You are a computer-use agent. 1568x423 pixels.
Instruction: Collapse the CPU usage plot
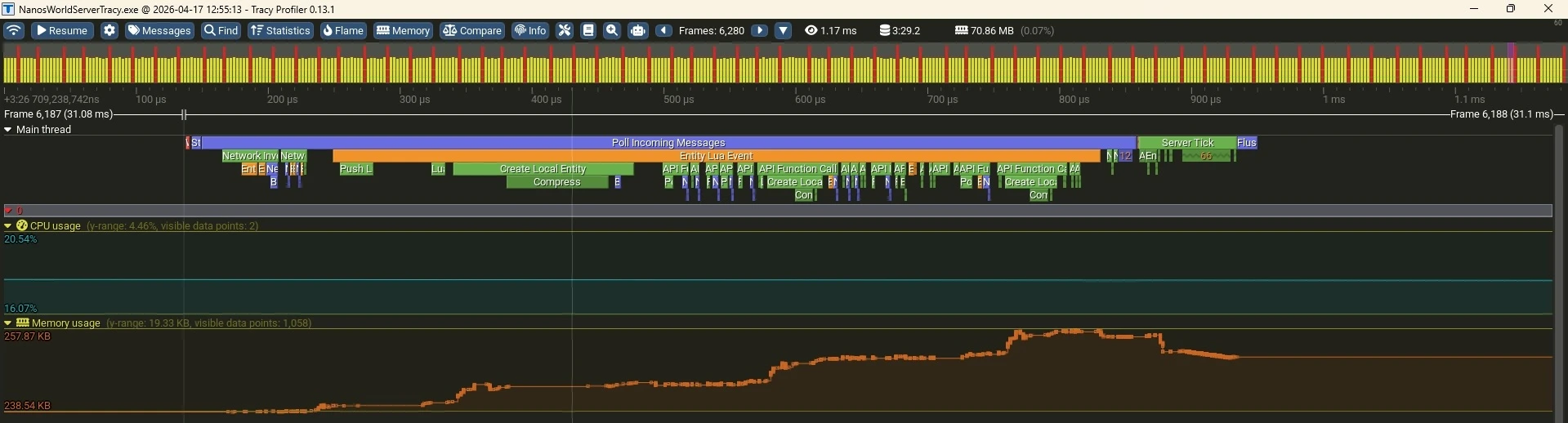(8, 225)
